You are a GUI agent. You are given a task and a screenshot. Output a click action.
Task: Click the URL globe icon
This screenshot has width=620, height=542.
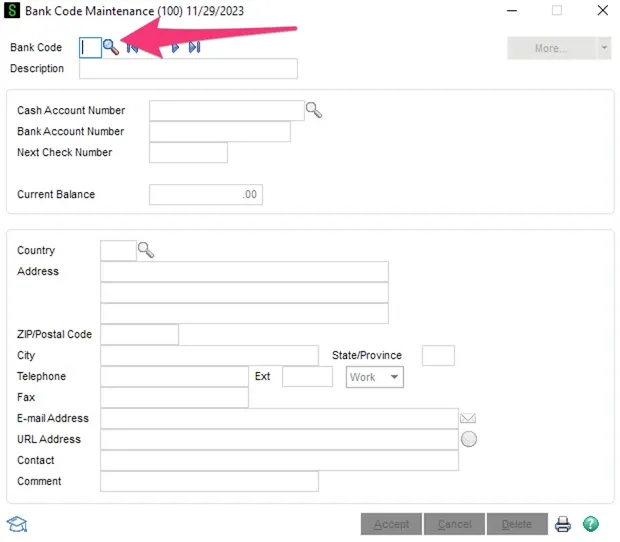pos(469,439)
